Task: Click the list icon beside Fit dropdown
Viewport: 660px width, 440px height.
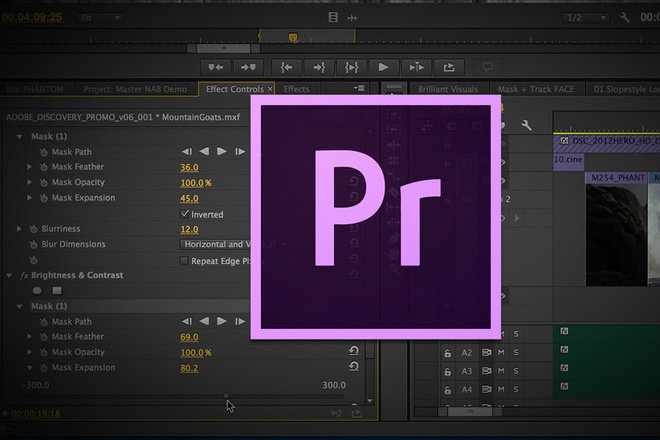Action: click(x=333, y=17)
